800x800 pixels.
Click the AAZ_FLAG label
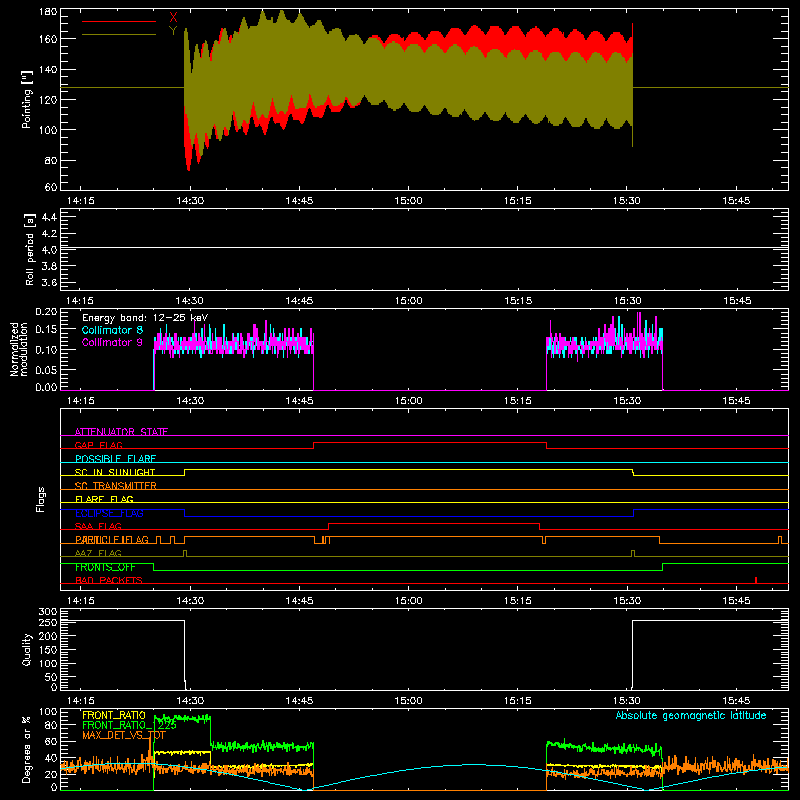point(98,553)
